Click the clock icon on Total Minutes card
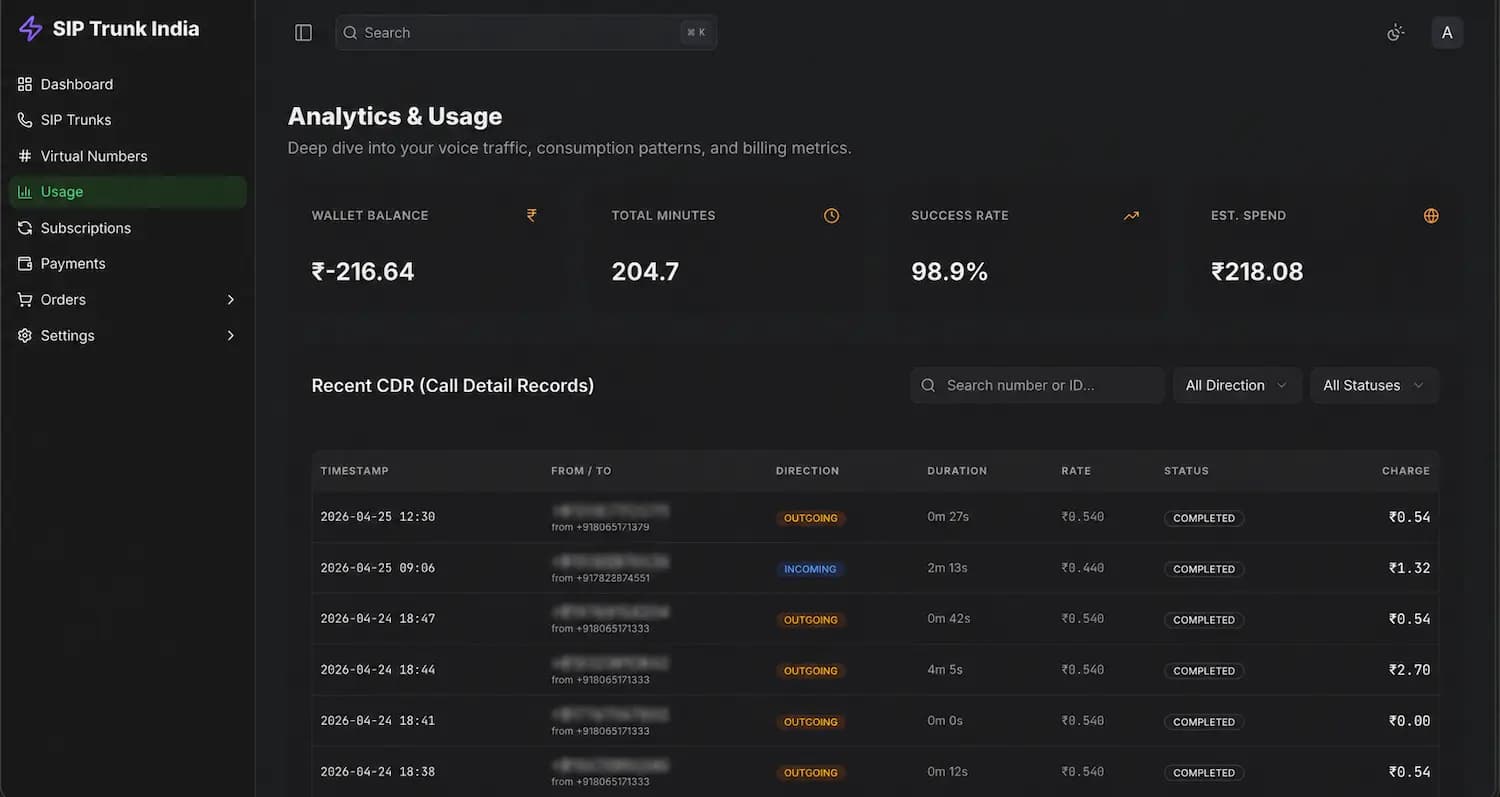 point(831,215)
